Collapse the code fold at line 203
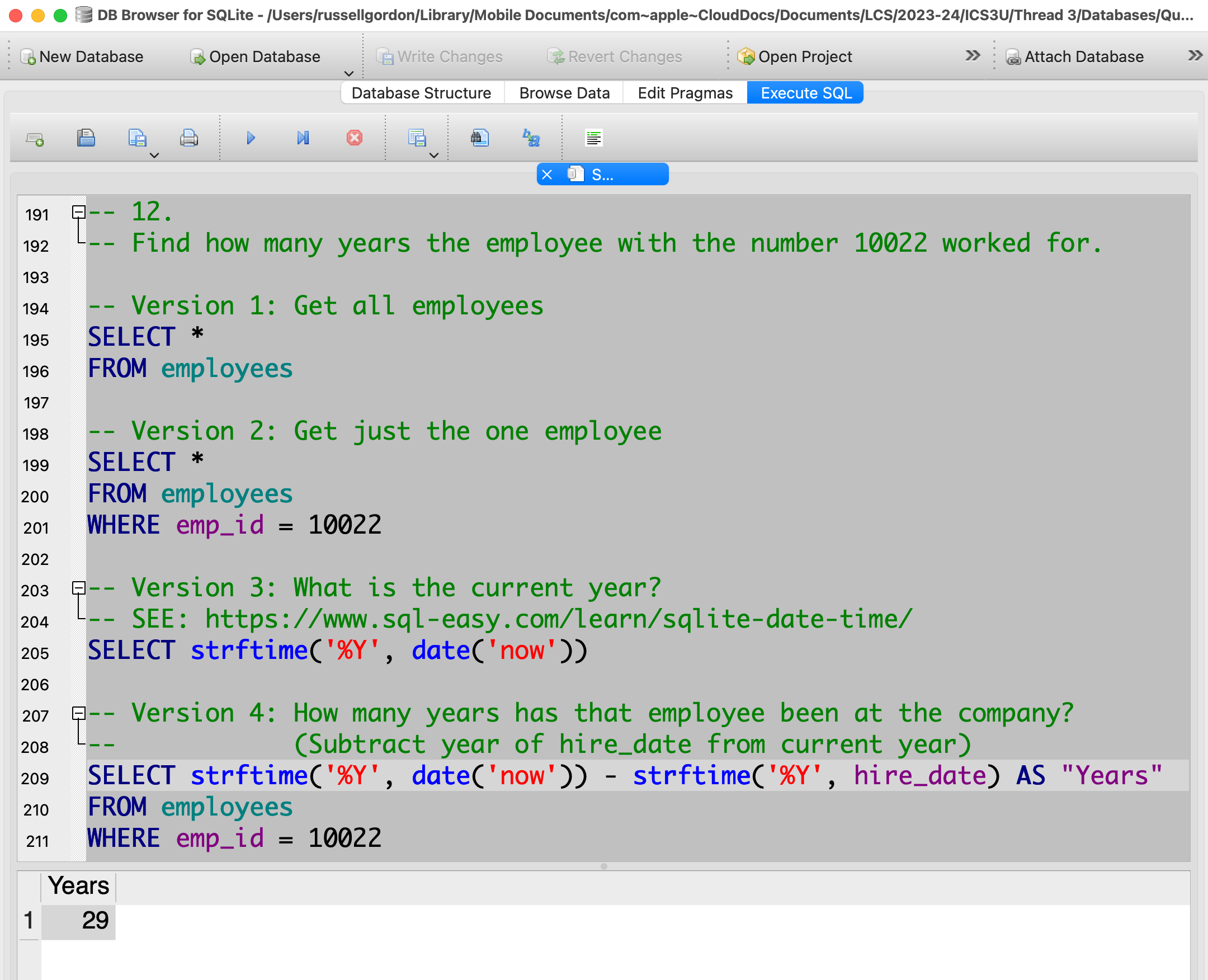 [78, 588]
